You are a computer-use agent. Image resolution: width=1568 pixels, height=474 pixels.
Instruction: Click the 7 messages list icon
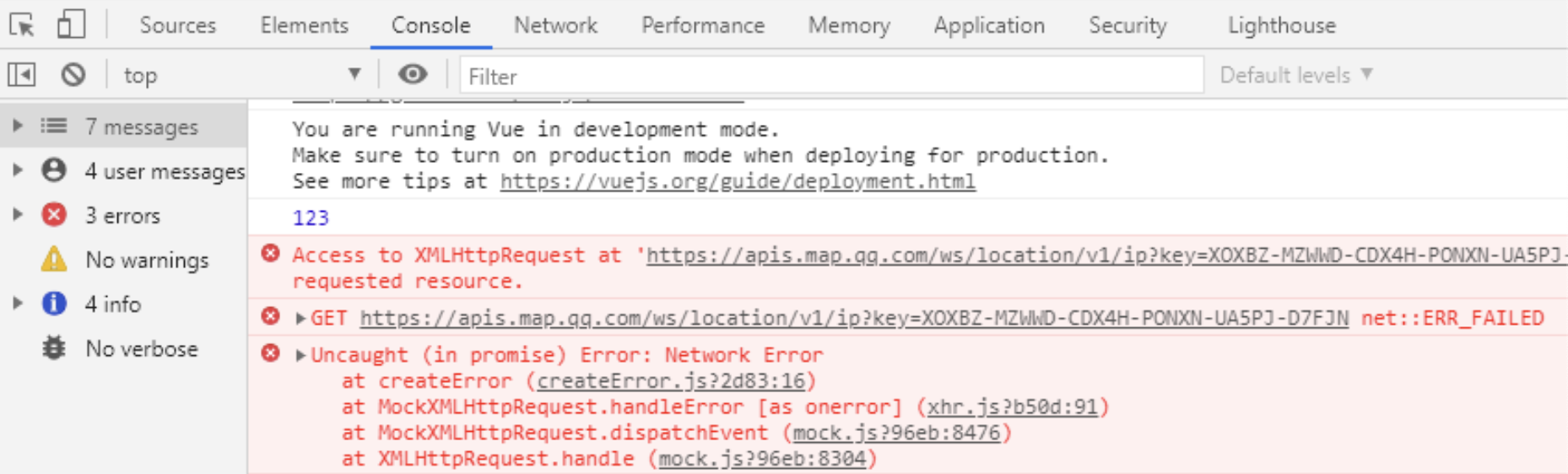[54, 127]
